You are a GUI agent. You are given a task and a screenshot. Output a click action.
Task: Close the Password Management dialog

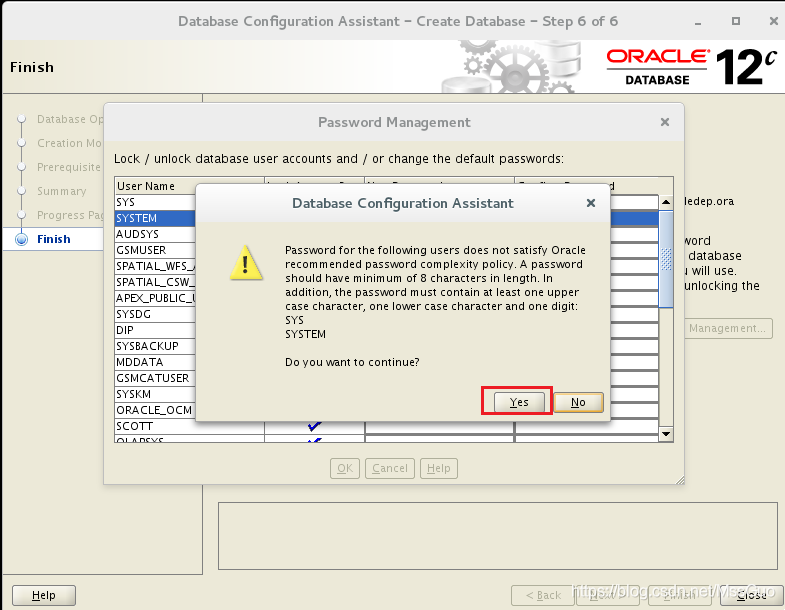(664, 122)
